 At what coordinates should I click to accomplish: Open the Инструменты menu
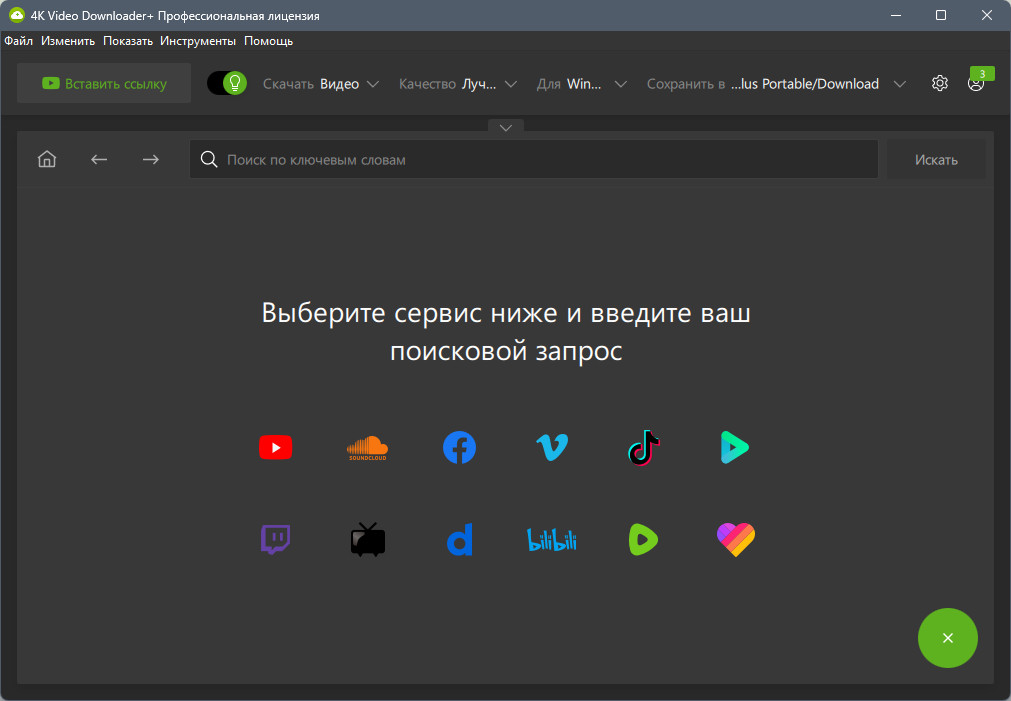click(x=198, y=41)
